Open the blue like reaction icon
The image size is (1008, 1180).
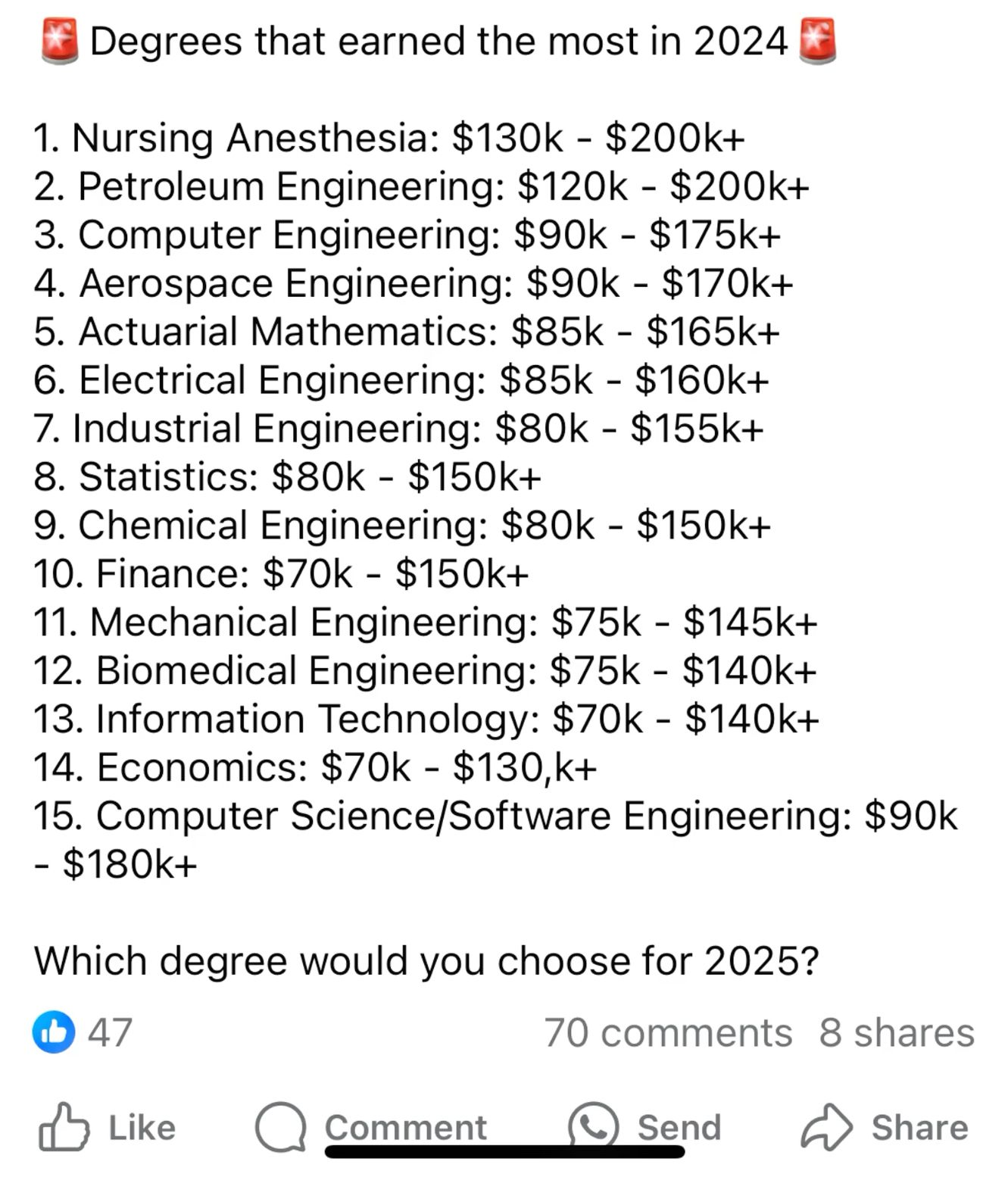pyautogui.click(x=54, y=1032)
